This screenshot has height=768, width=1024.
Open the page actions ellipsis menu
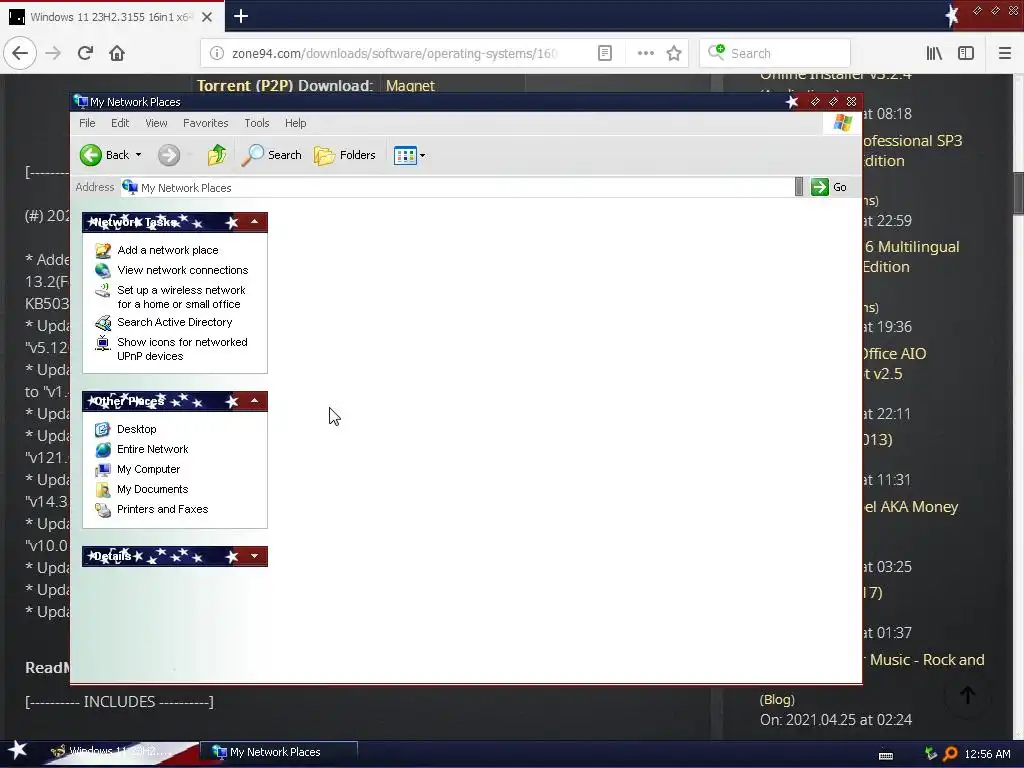(x=645, y=53)
